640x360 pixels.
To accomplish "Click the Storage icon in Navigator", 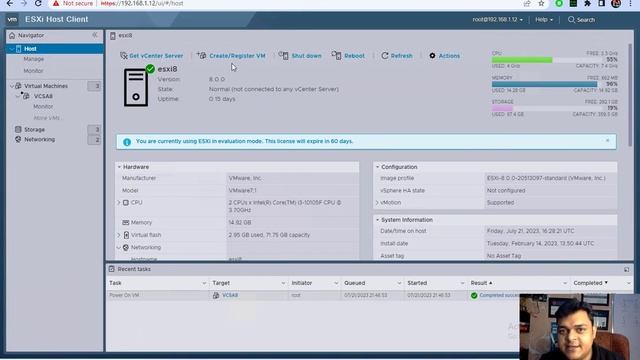I will click(x=18, y=129).
